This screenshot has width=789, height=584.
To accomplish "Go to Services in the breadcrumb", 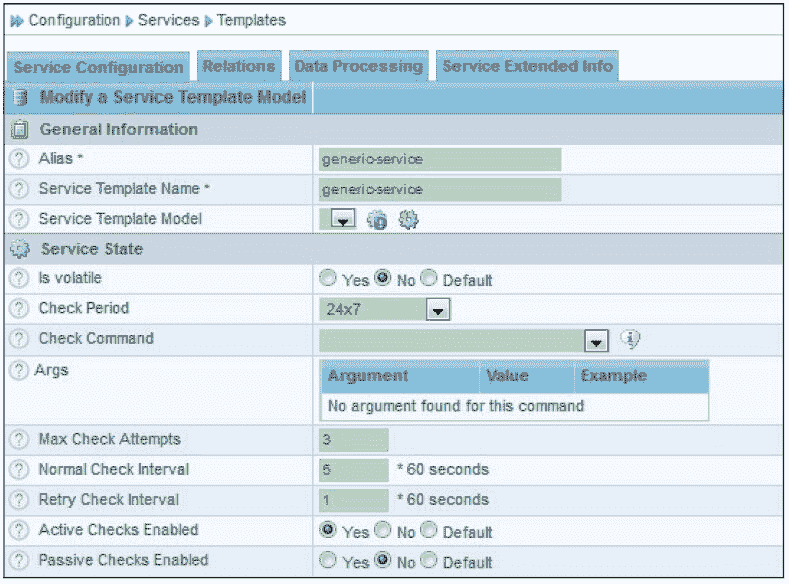I will pyautogui.click(x=168, y=20).
